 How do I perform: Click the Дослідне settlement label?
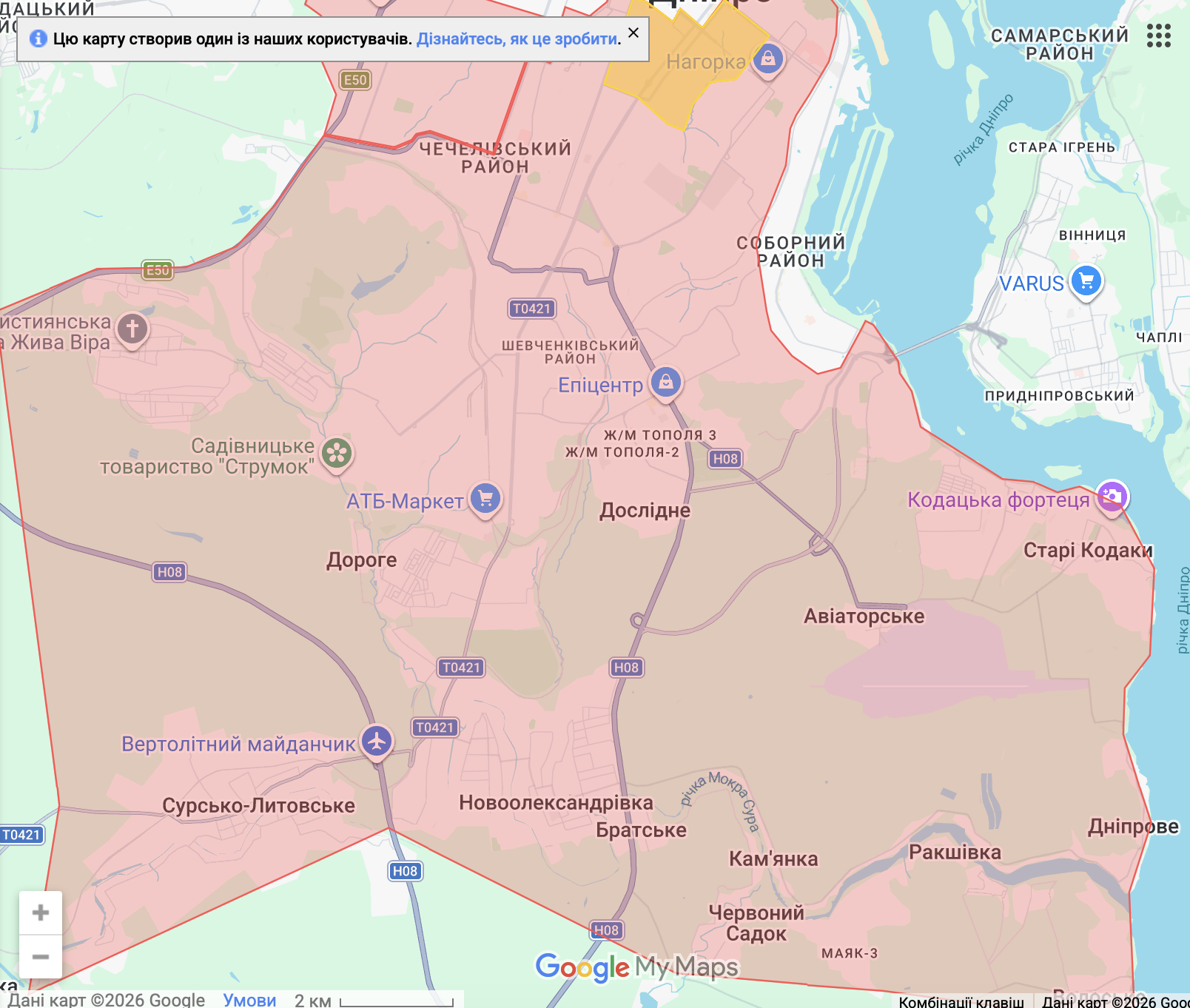click(645, 510)
